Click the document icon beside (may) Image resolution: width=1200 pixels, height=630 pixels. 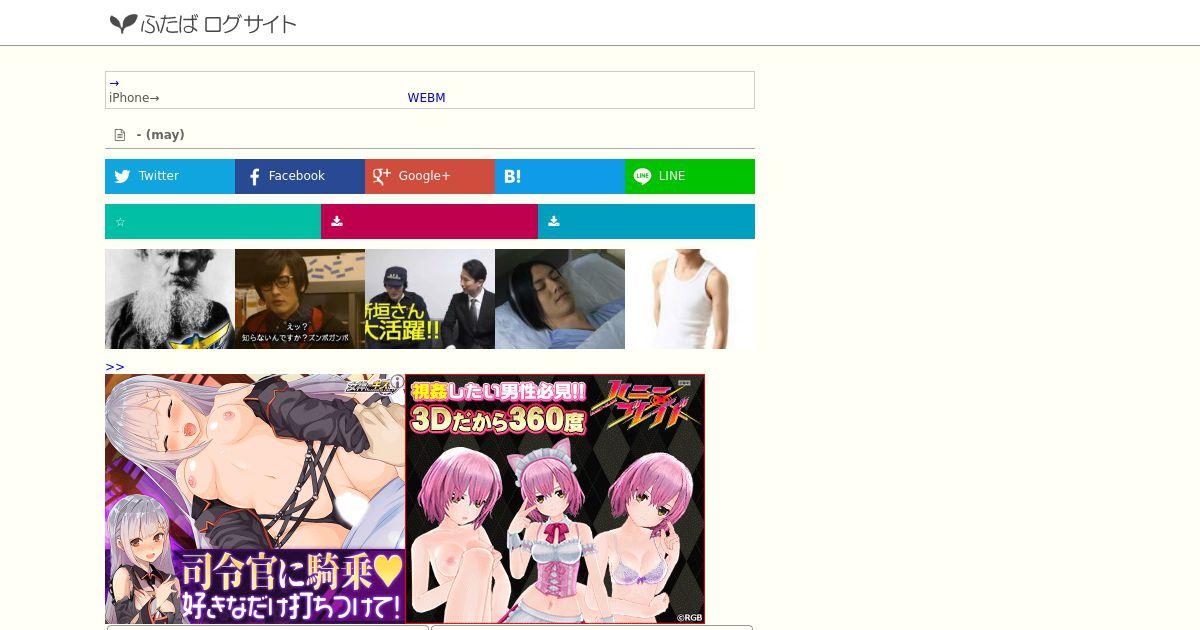(x=120, y=135)
